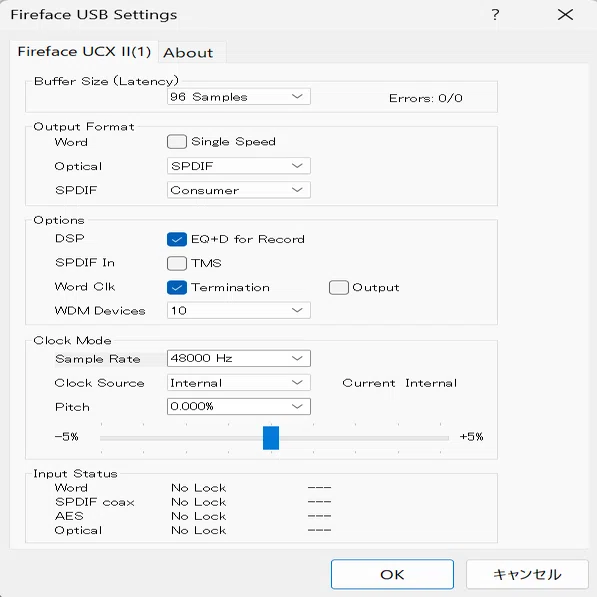Click the SPDIF coax No Lock status
Image resolution: width=597 pixels, height=597 pixels.
point(199,502)
